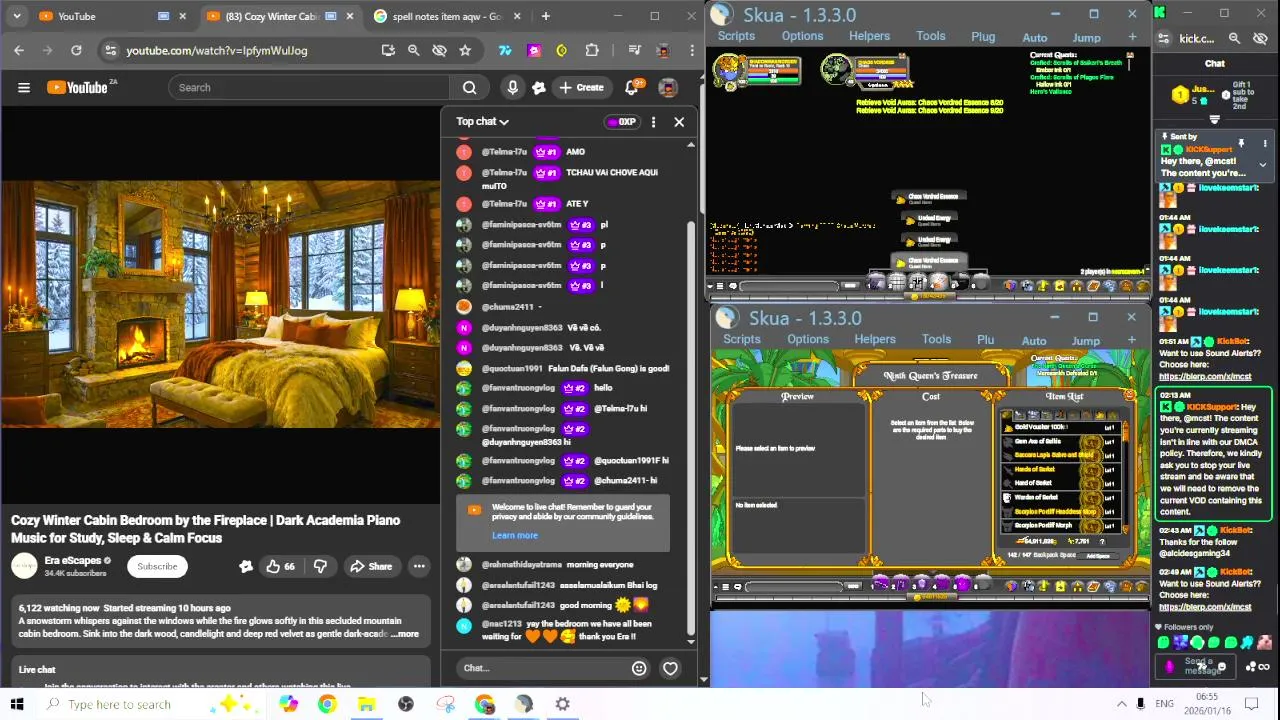Open YouTube account avatar menu

coord(668,87)
